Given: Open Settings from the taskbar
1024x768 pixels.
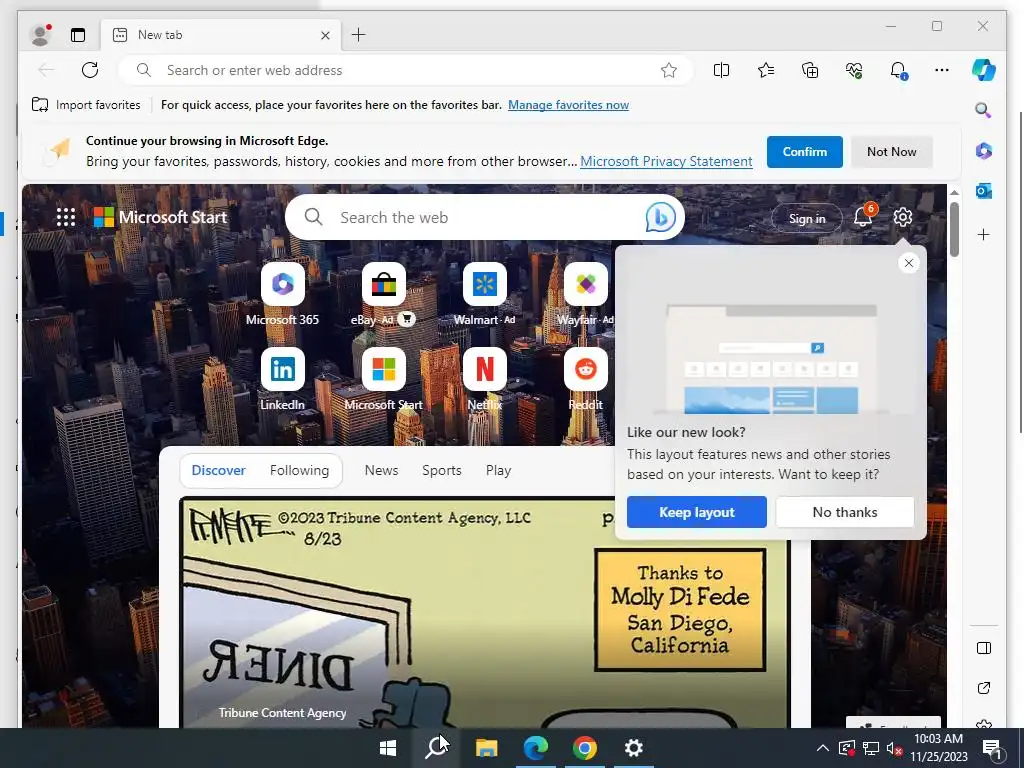Looking at the screenshot, I should 633,748.
